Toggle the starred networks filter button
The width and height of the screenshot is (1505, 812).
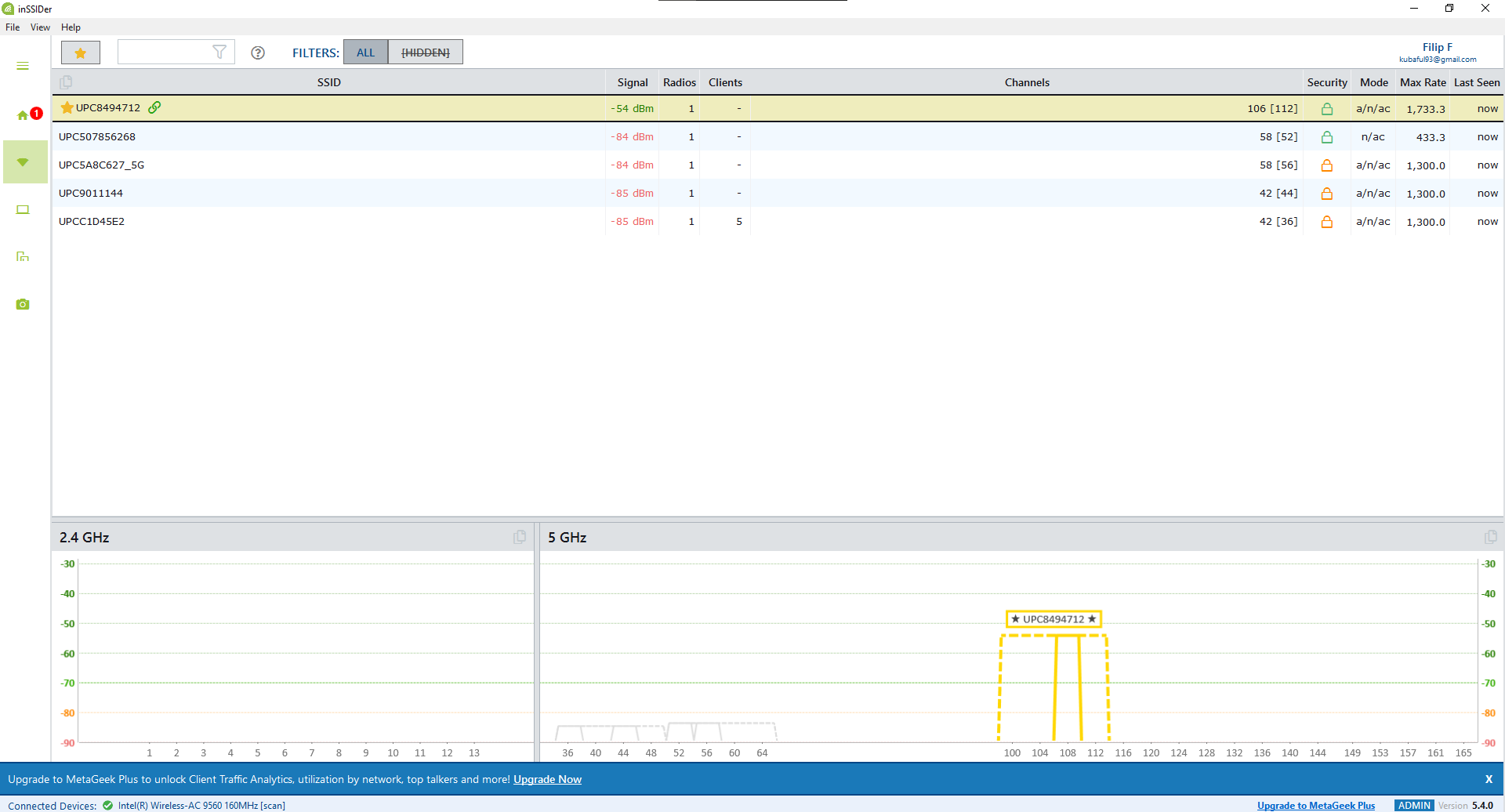81,53
